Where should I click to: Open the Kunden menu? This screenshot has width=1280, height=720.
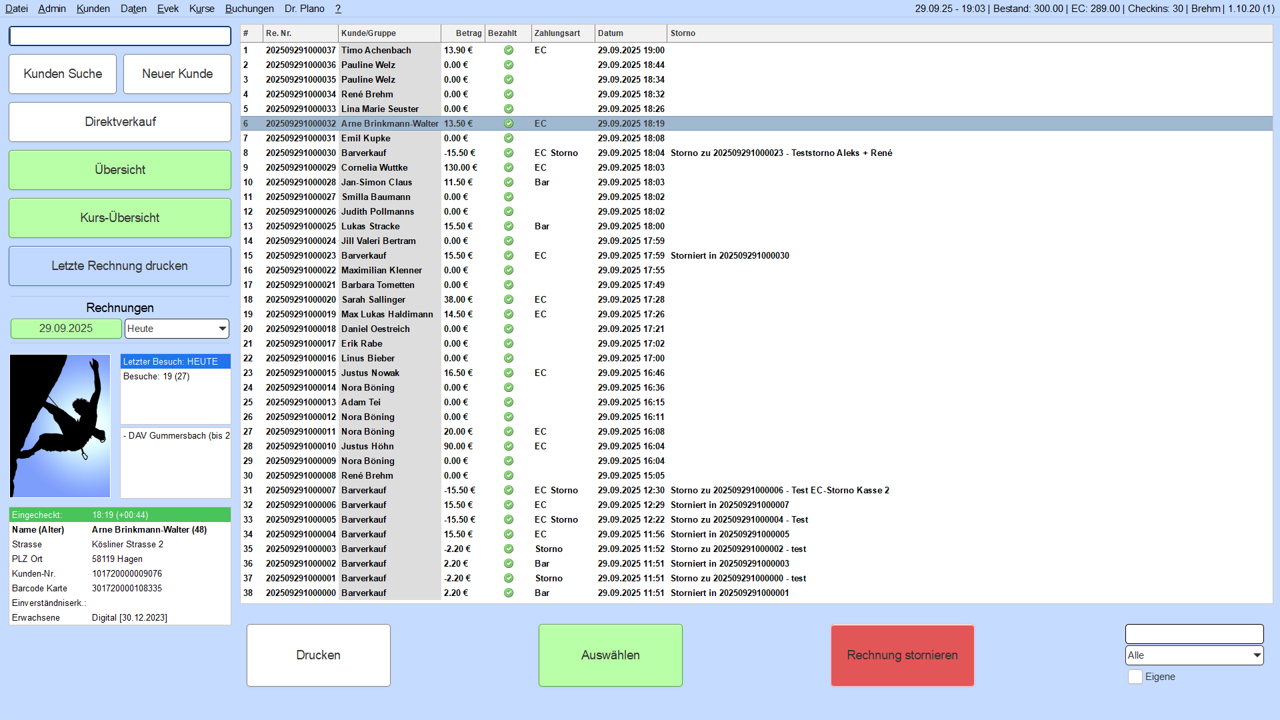pos(93,8)
